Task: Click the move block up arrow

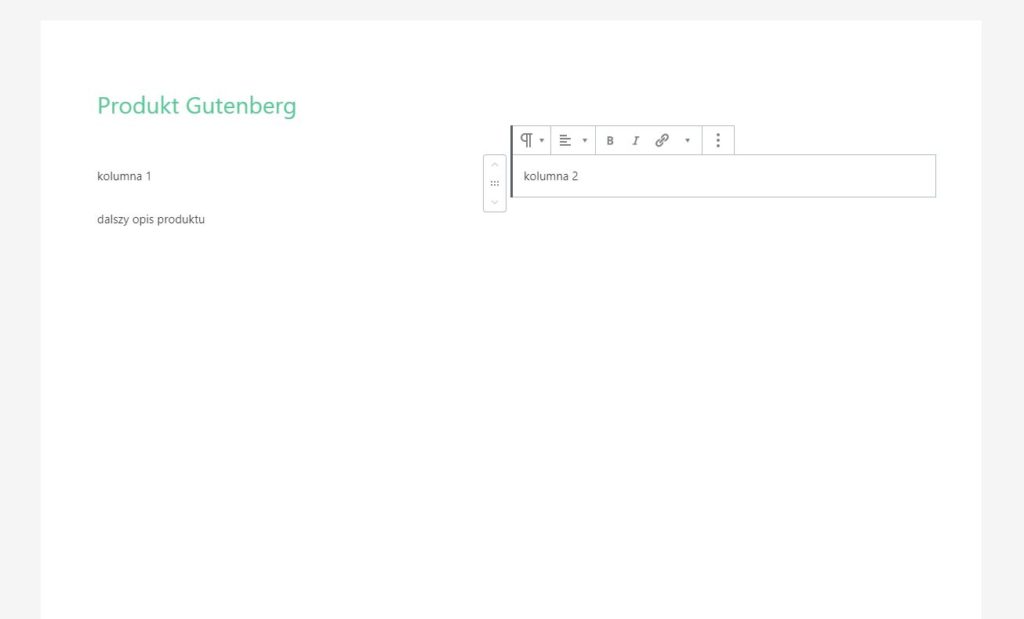Action: pos(495,163)
